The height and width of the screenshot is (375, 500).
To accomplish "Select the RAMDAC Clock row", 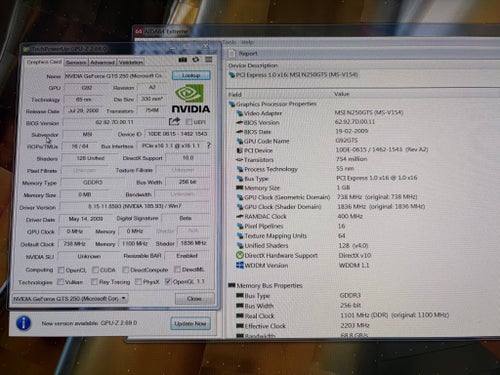I will 300,216.
